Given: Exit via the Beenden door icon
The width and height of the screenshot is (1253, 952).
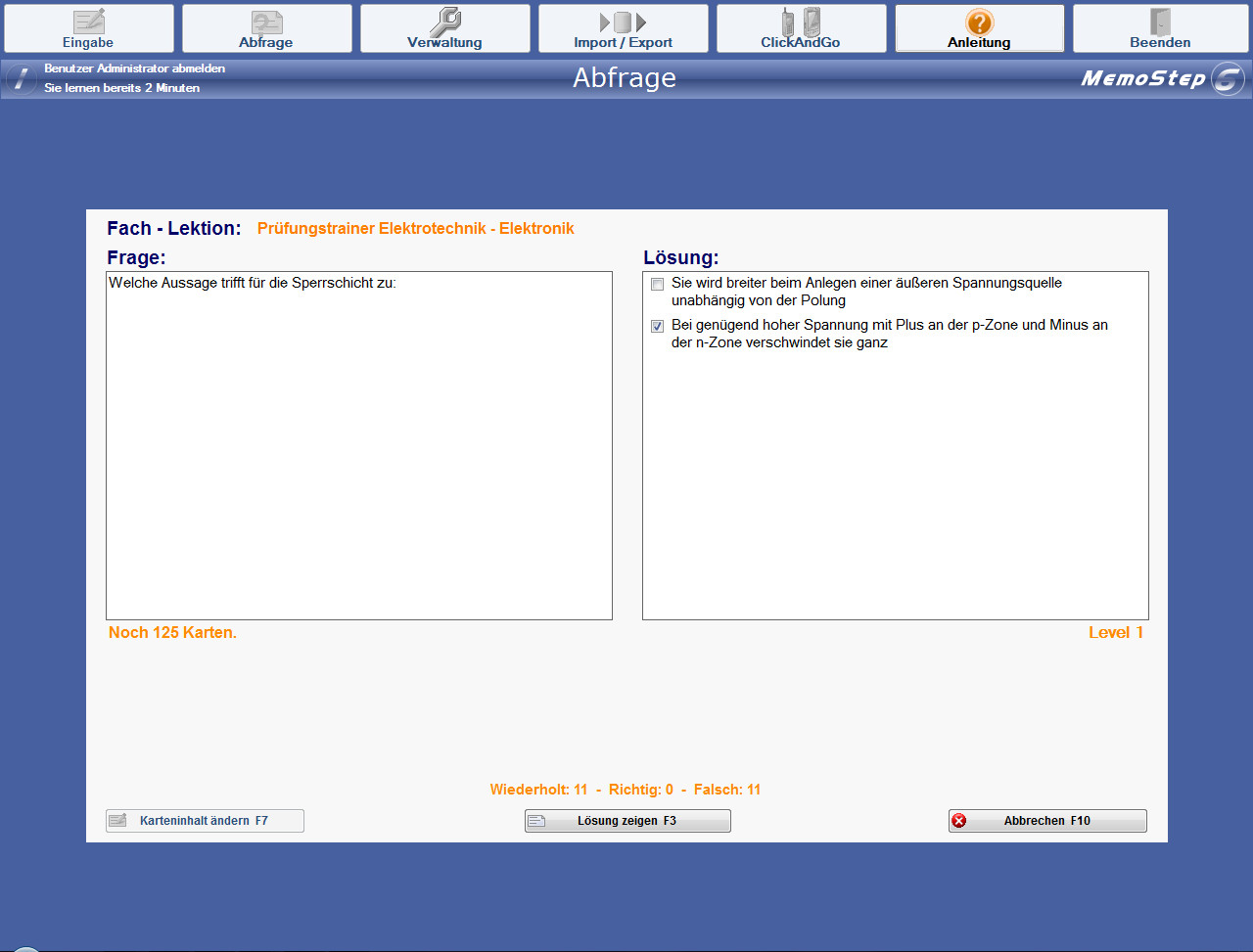Looking at the screenshot, I should (1160, 23).
